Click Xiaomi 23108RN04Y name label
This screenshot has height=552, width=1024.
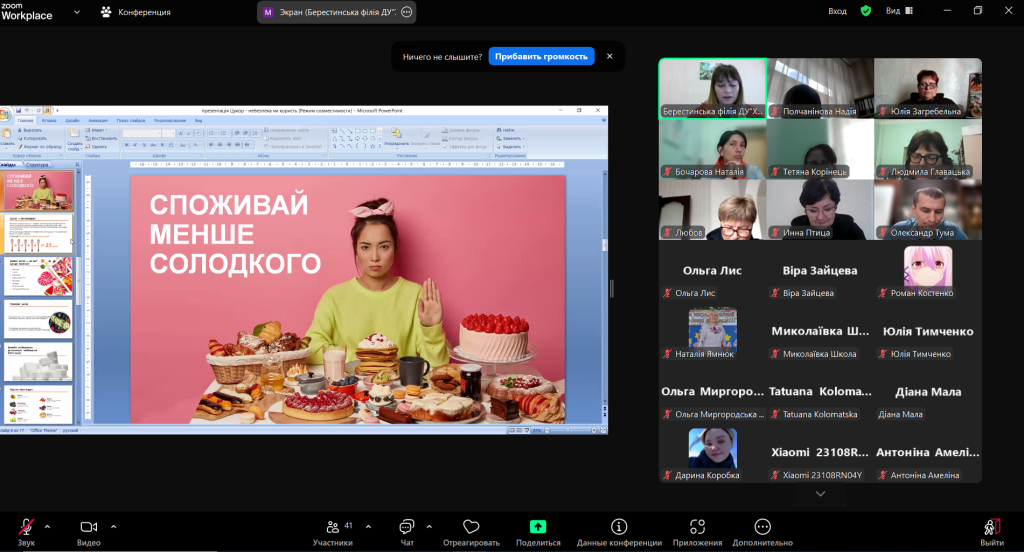point(823,475)
